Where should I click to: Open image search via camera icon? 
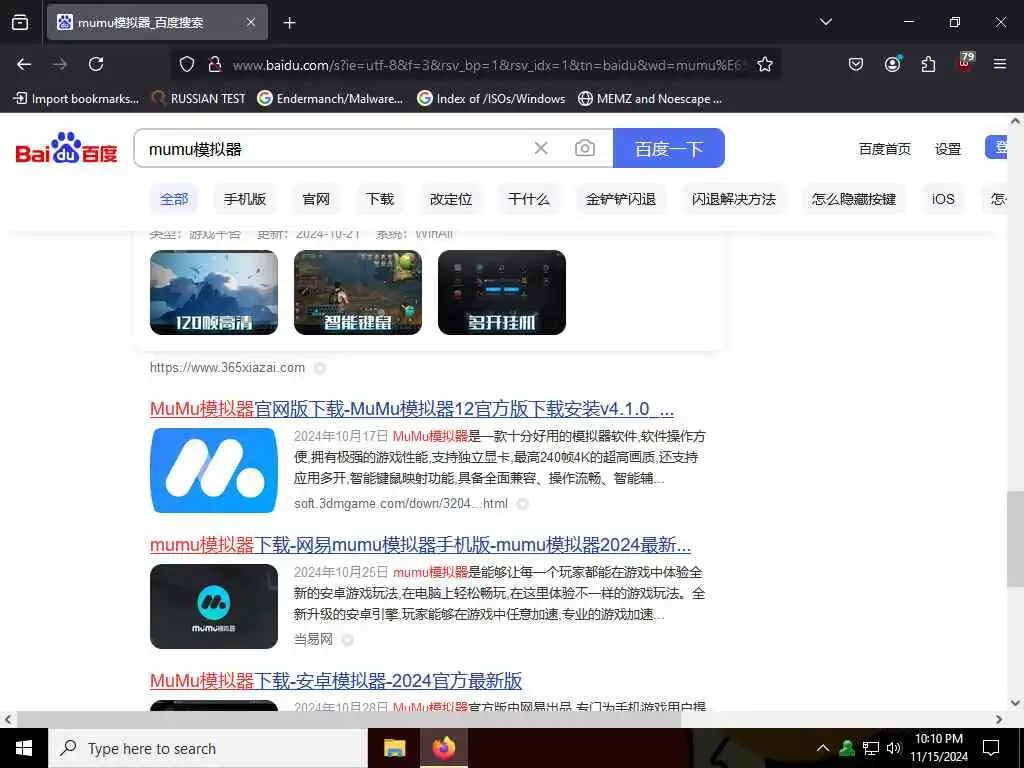click(584, 148)
